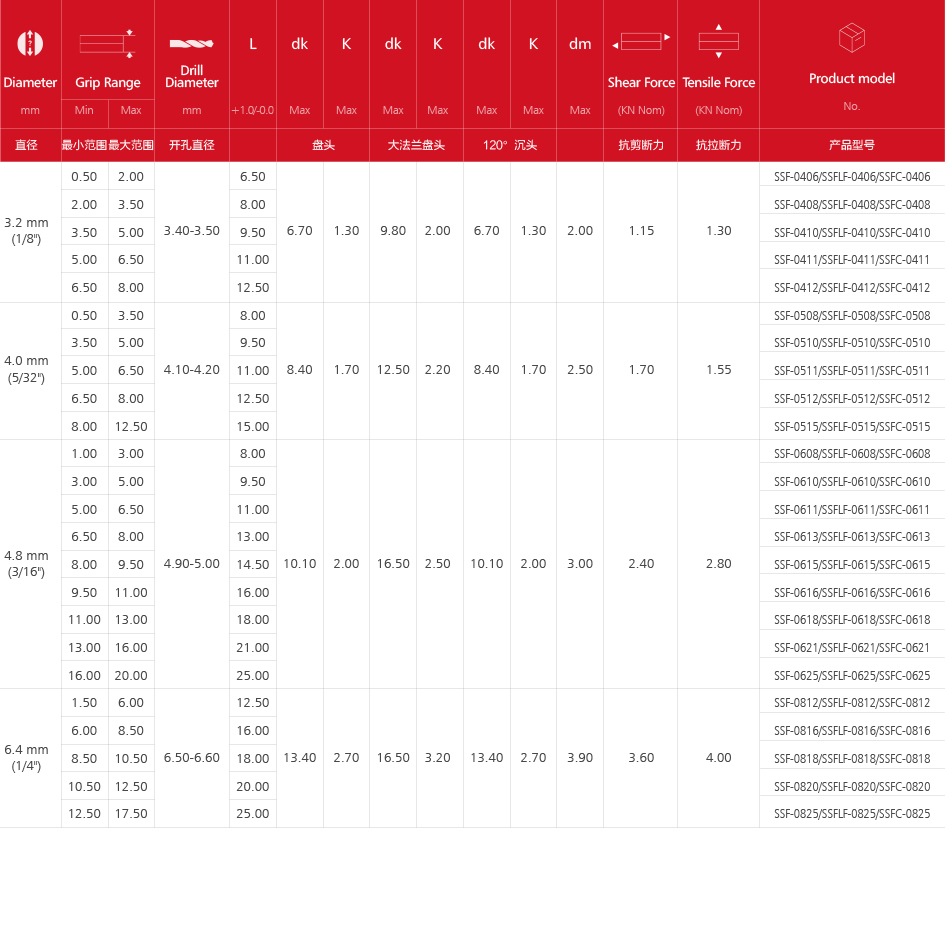945x946 pixels.
Task: Click the Tensile Force arrow icon
Action: pos(718,41)
